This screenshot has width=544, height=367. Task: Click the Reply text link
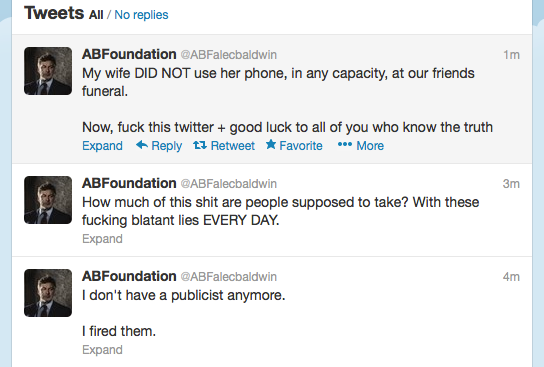(x=167, y=146)
